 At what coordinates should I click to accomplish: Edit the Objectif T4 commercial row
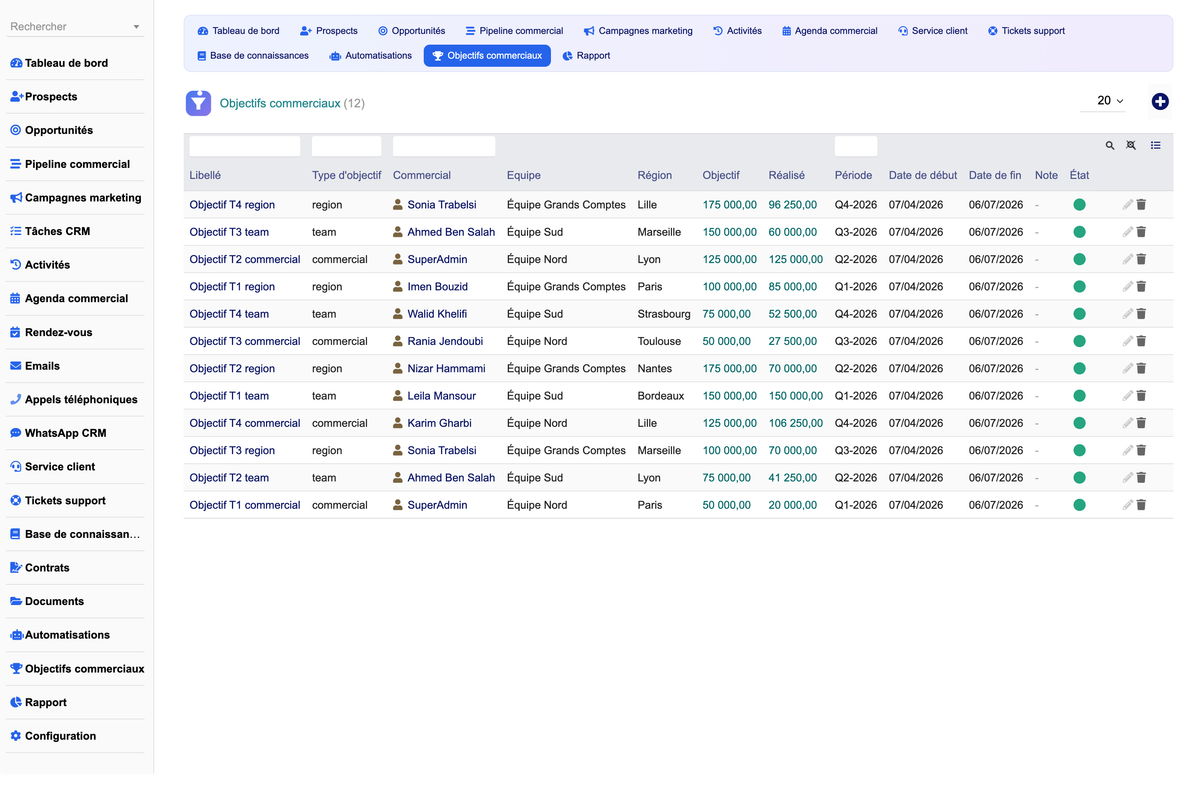1128,423
